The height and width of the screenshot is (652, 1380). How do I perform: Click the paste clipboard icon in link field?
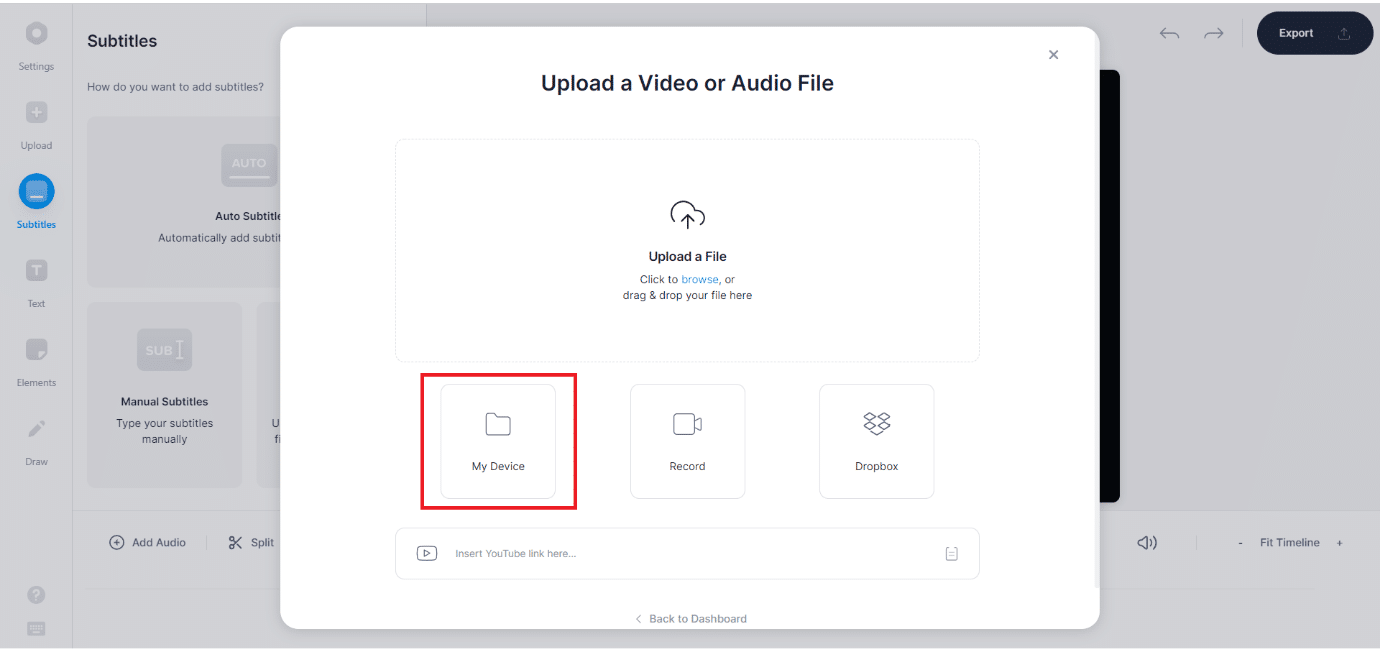[951, 553]
